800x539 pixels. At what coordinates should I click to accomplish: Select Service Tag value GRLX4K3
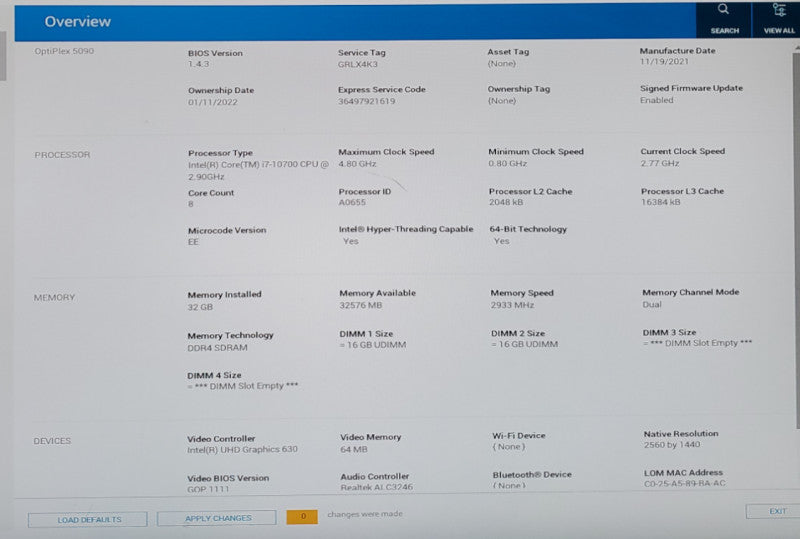pos(358,64)
